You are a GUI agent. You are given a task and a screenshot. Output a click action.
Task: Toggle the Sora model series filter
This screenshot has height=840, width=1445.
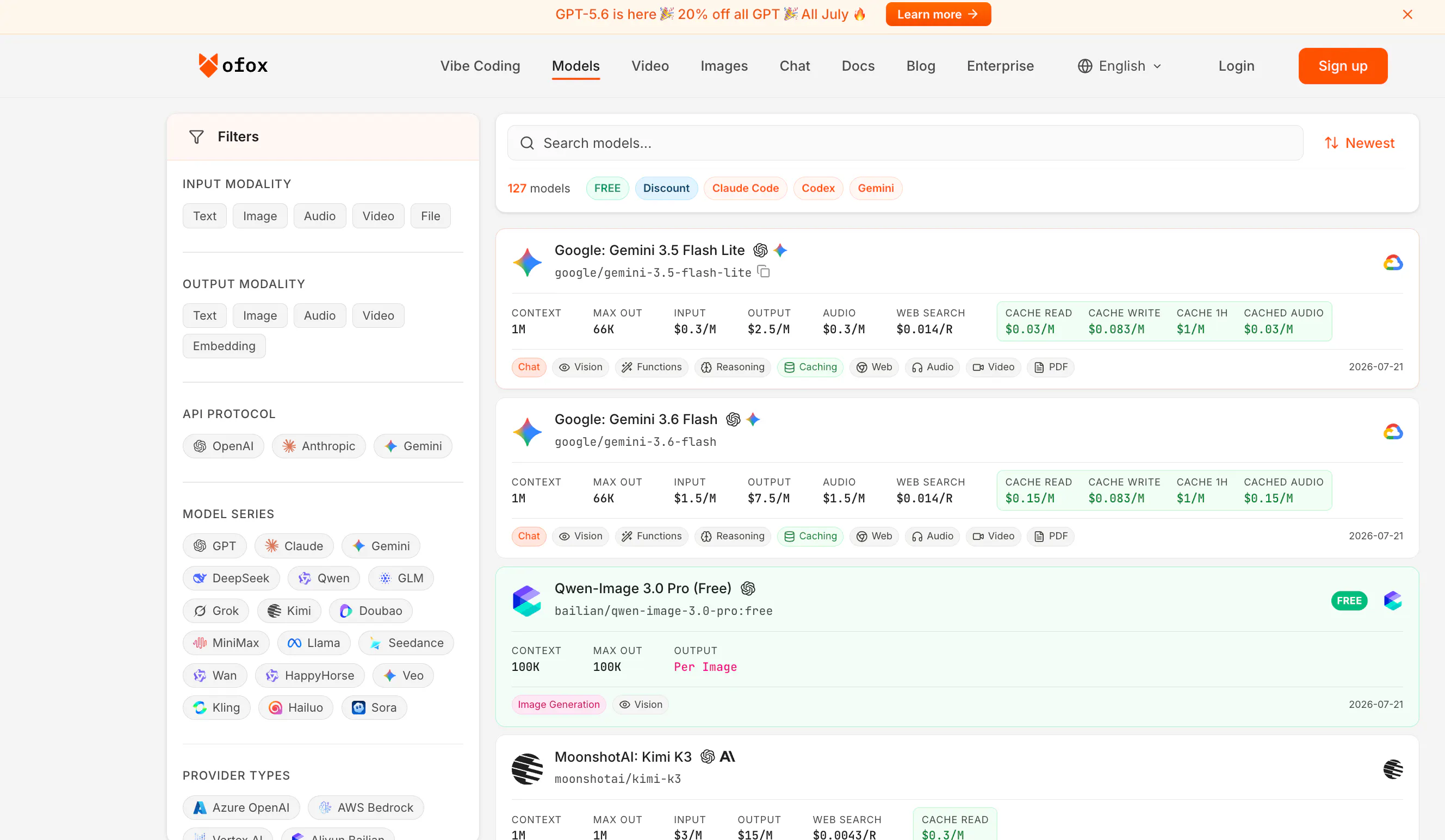pos(375,708)
